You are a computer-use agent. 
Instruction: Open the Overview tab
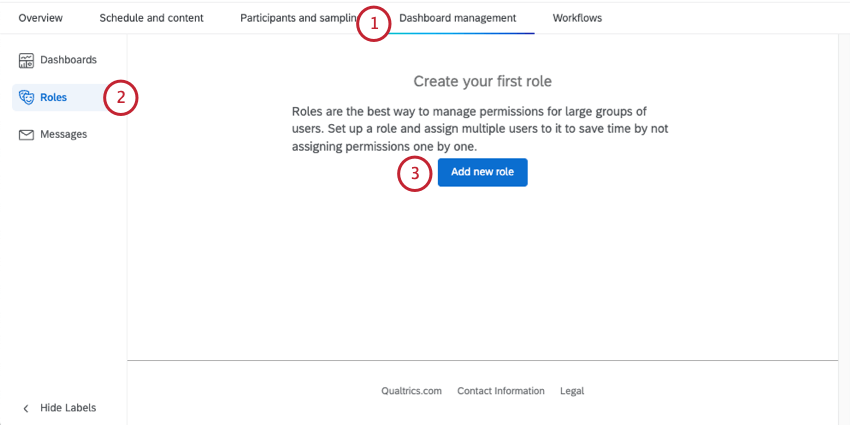pos(40,18)
